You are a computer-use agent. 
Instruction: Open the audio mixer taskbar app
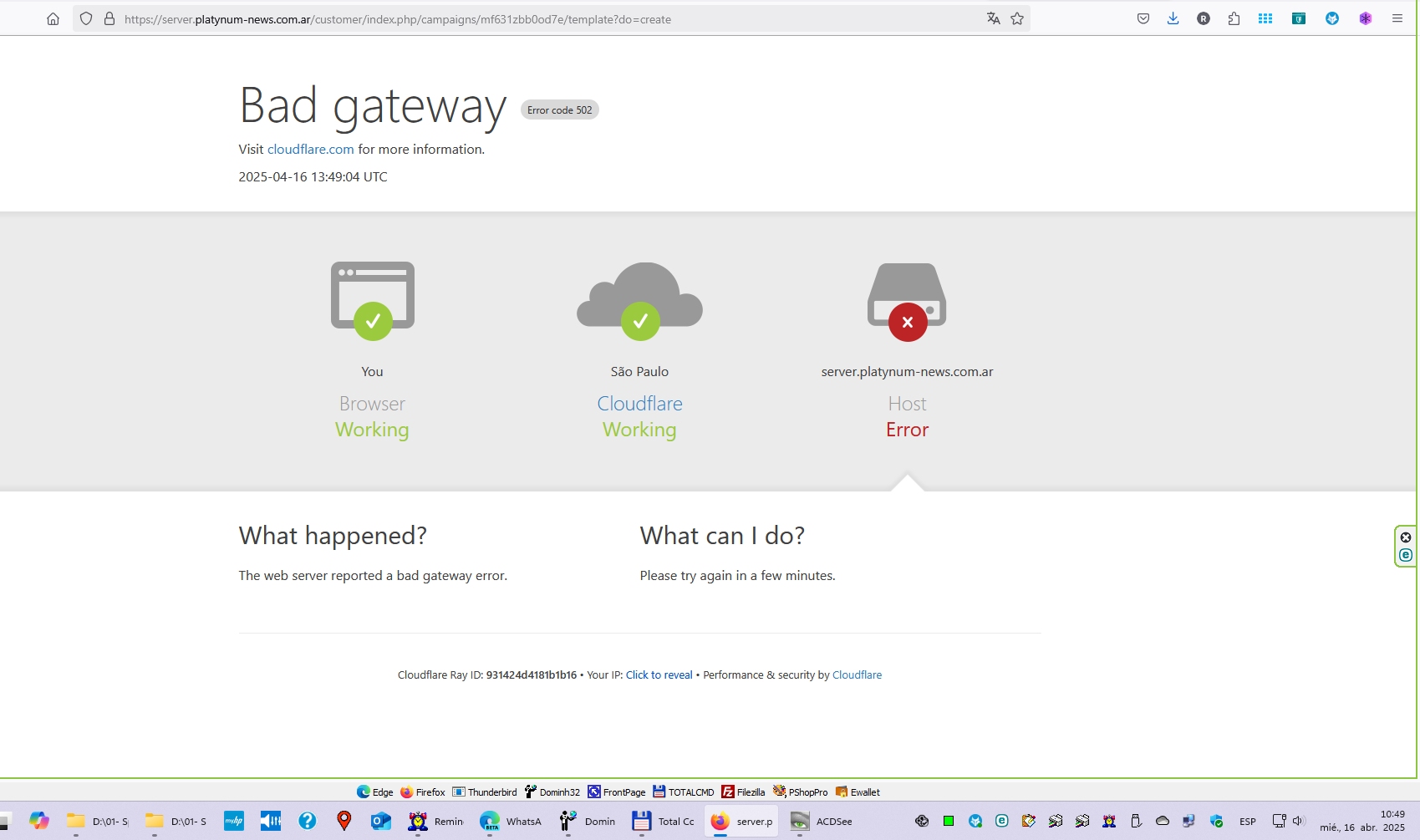click(271, 821)
